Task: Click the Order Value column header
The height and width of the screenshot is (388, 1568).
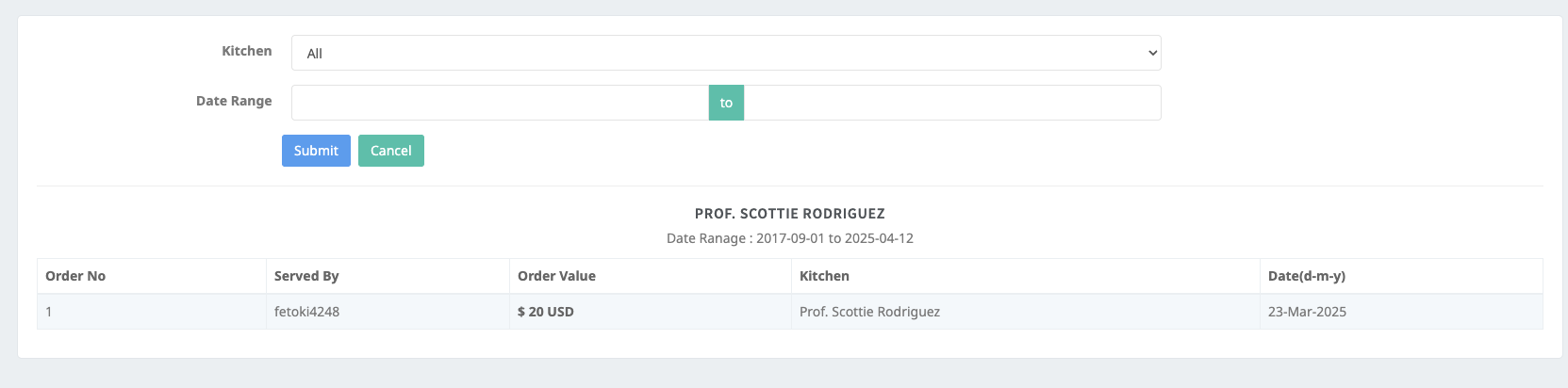Action: (556, 276)
